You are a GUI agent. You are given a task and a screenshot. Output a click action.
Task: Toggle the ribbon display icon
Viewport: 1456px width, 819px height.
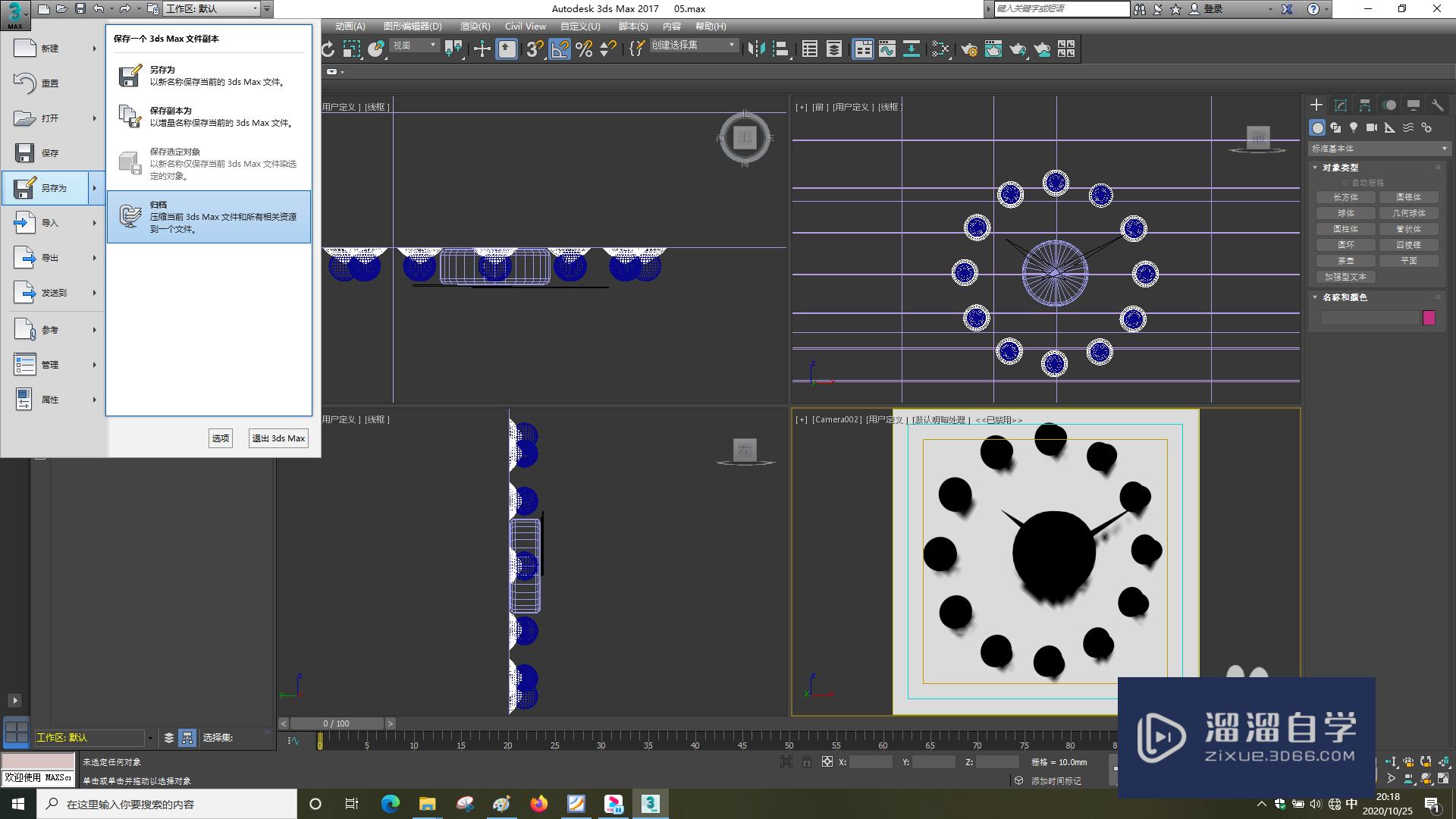tap(863, 49)
